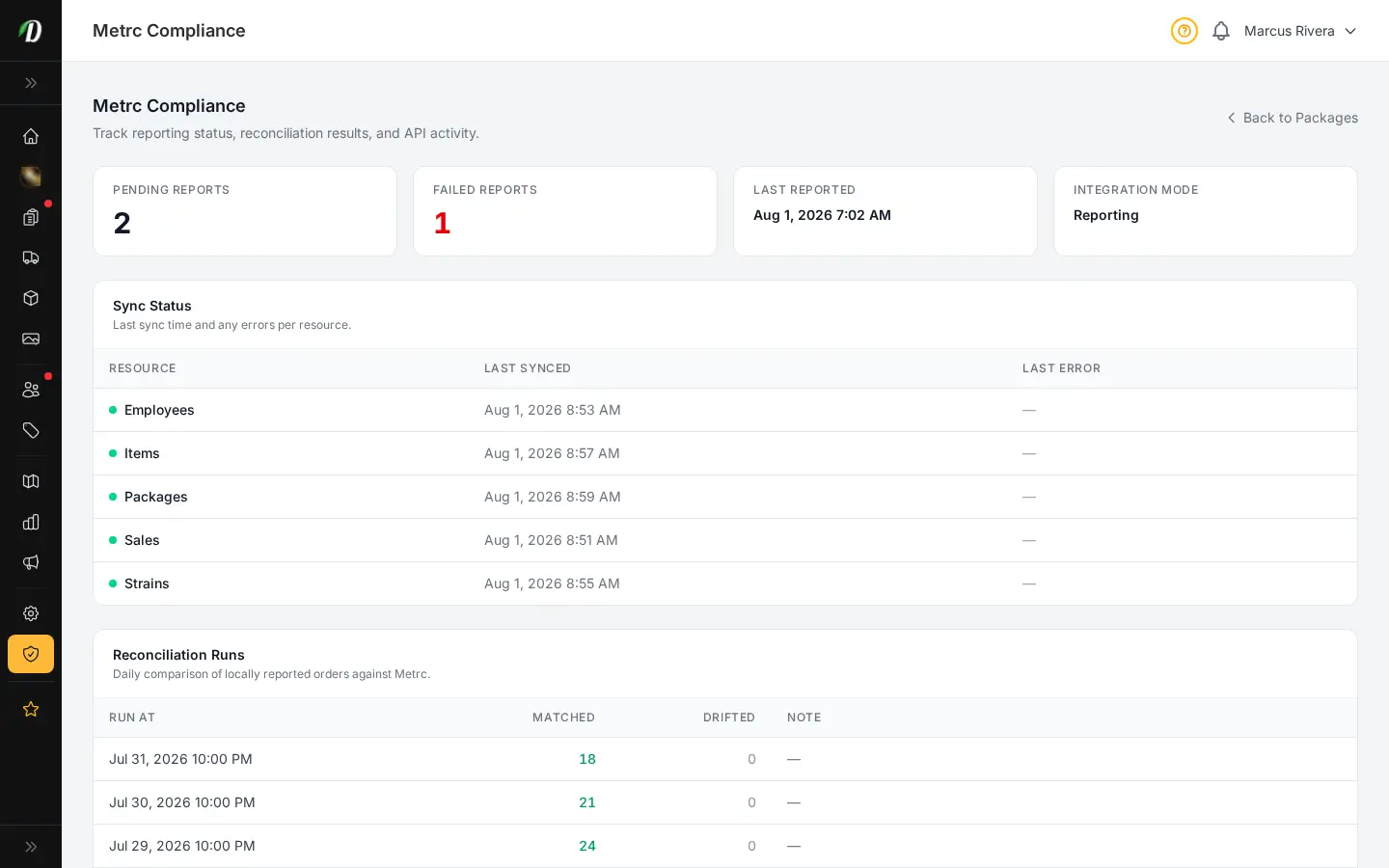The height and width of the screenshot is (868, 1389).
Task: Open the price tag icon in sidebar
Action: (x=31, y=430)
